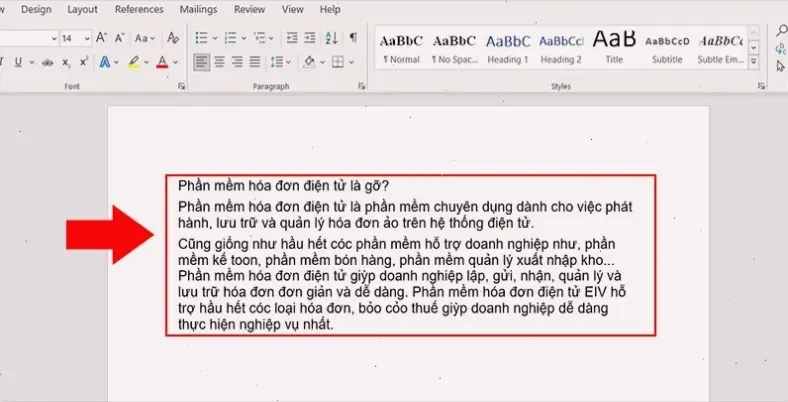788x402 pixels.
Task: Apply the Heading 1 style
Action: pos(508,49)
